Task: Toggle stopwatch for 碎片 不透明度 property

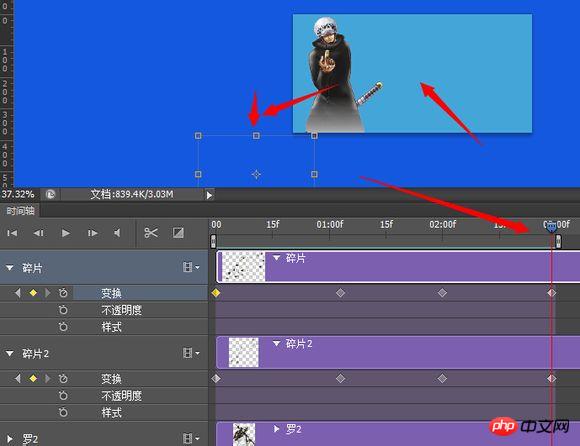Action: tap(63, 310)
